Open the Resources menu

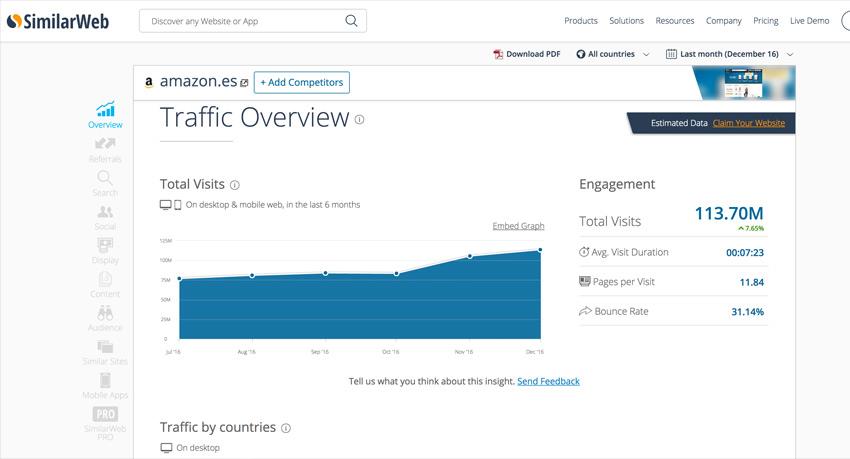click(674, 21)
